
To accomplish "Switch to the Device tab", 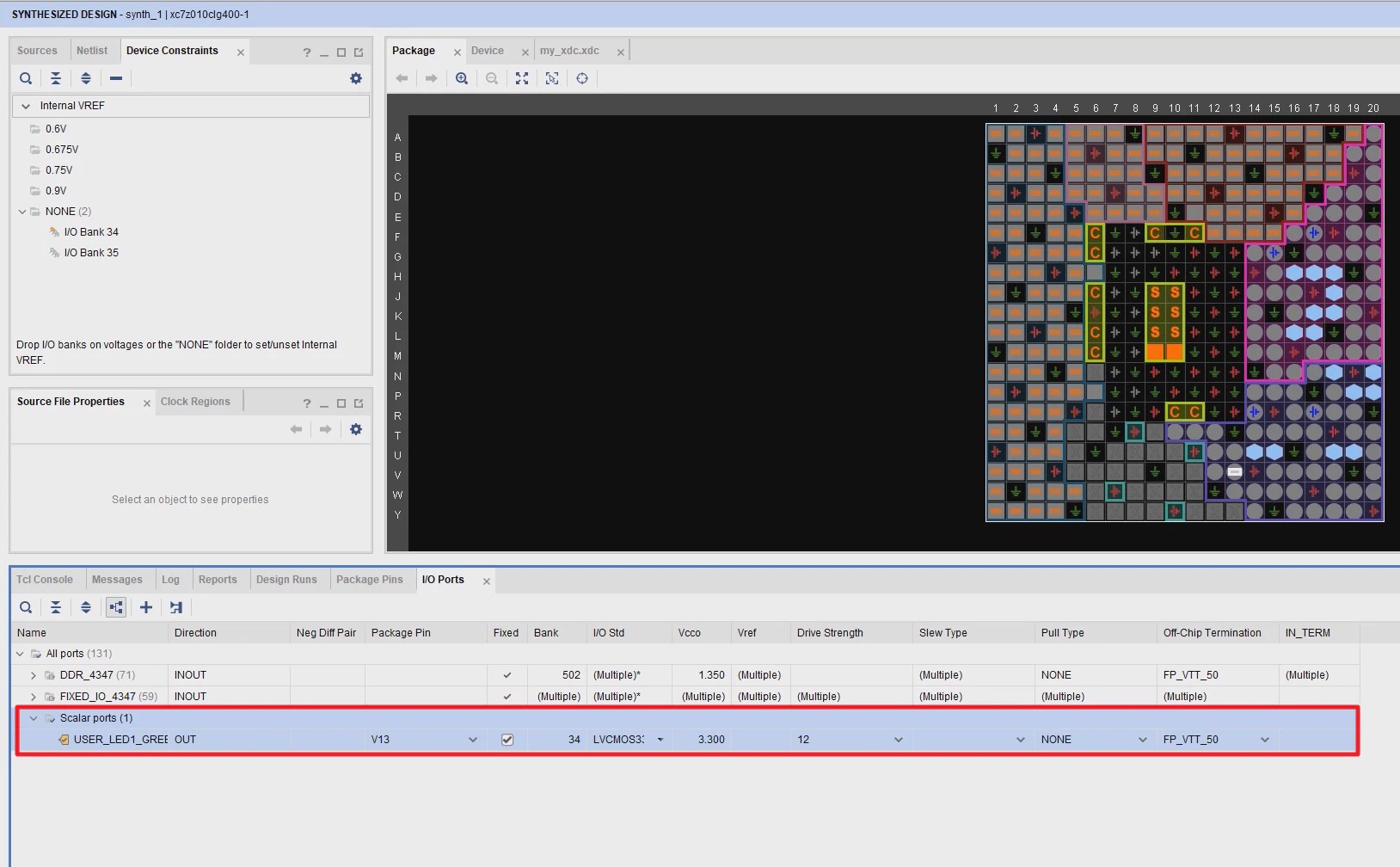I will [488, 51].
